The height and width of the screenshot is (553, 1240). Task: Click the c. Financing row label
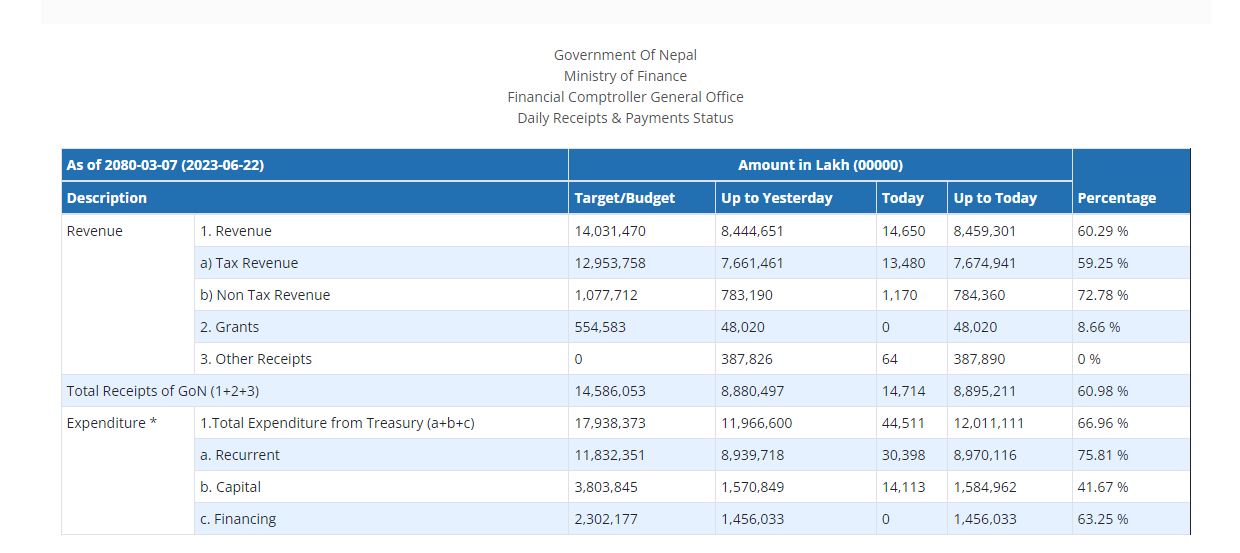(238, 519)
